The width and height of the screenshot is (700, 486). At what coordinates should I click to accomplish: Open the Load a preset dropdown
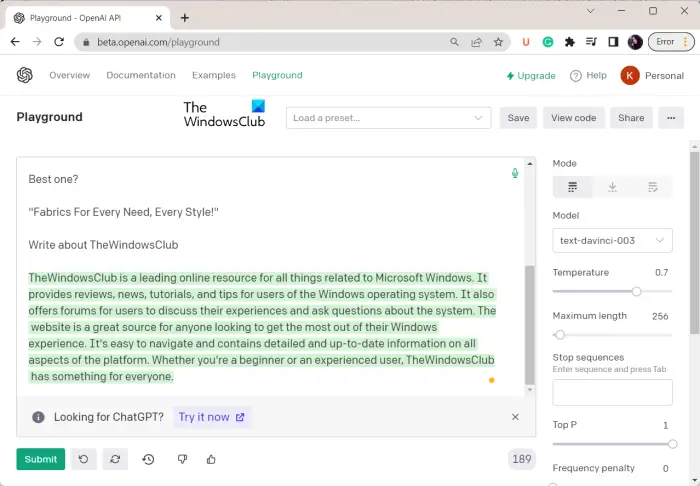pyautogui.click(x=388, y=118)
